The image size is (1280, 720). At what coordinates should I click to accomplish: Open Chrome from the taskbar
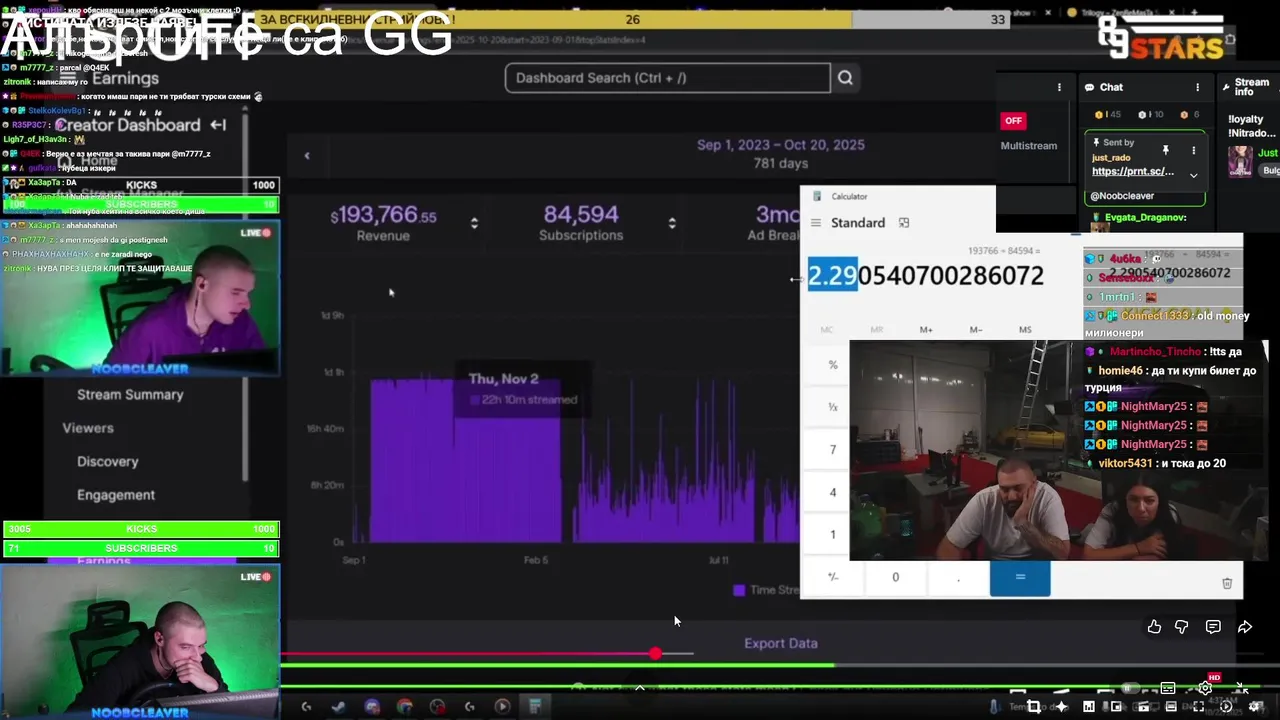click(x=404, y=707)
